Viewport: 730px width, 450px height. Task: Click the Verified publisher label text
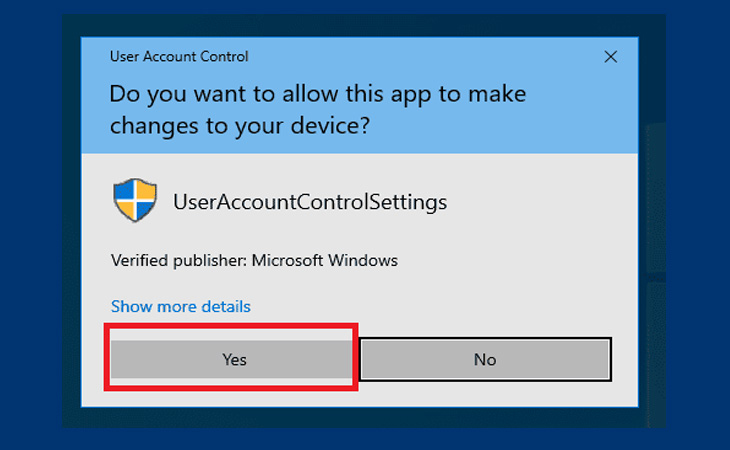[179, 261]
